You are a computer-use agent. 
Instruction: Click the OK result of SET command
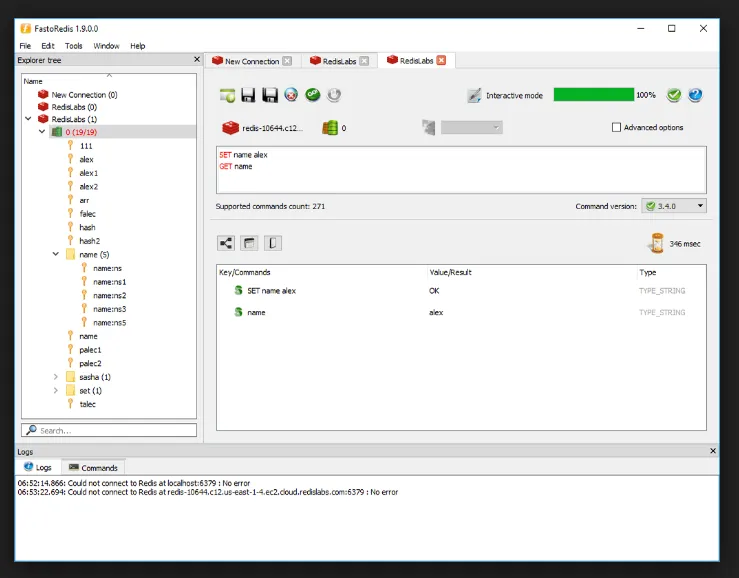(x=434, y=290)
